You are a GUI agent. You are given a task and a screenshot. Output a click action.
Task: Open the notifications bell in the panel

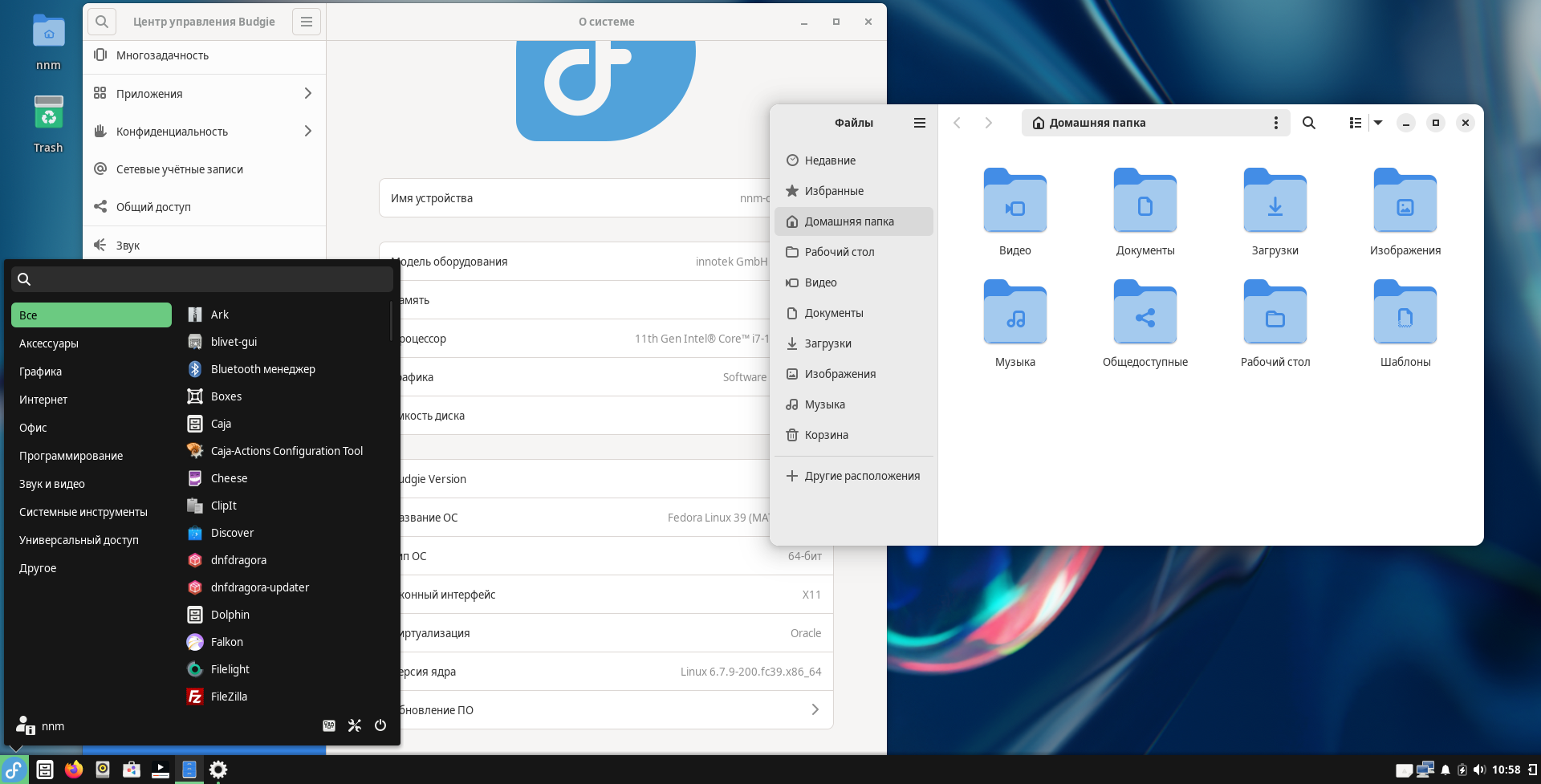pyautogui.click(x=1445, y=770)
